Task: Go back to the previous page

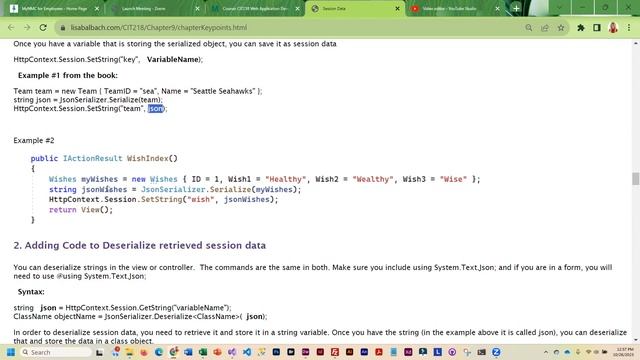Action: click(x=11, y=28)
